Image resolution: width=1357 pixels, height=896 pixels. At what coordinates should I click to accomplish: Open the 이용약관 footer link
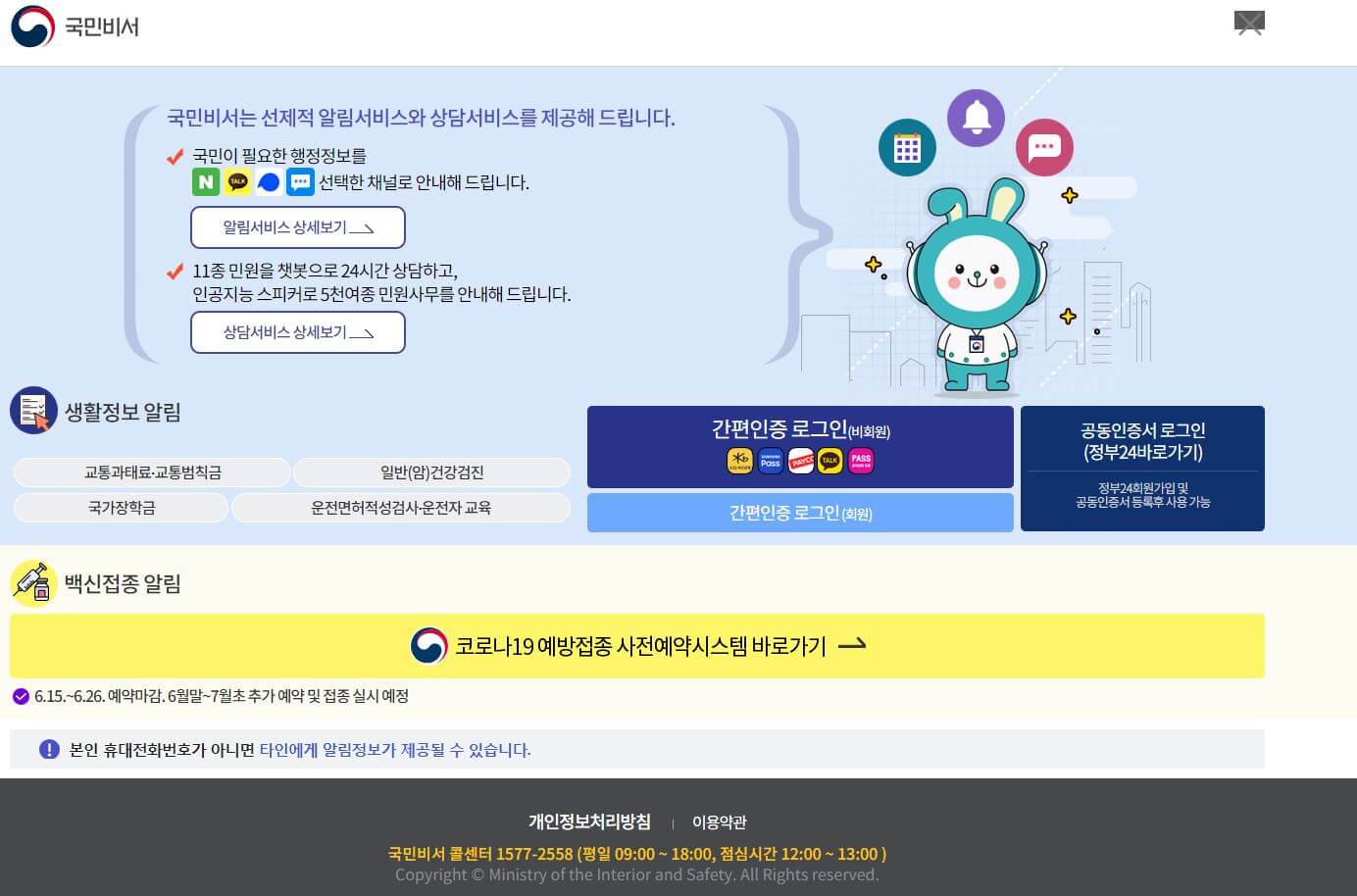coord(719,822)
